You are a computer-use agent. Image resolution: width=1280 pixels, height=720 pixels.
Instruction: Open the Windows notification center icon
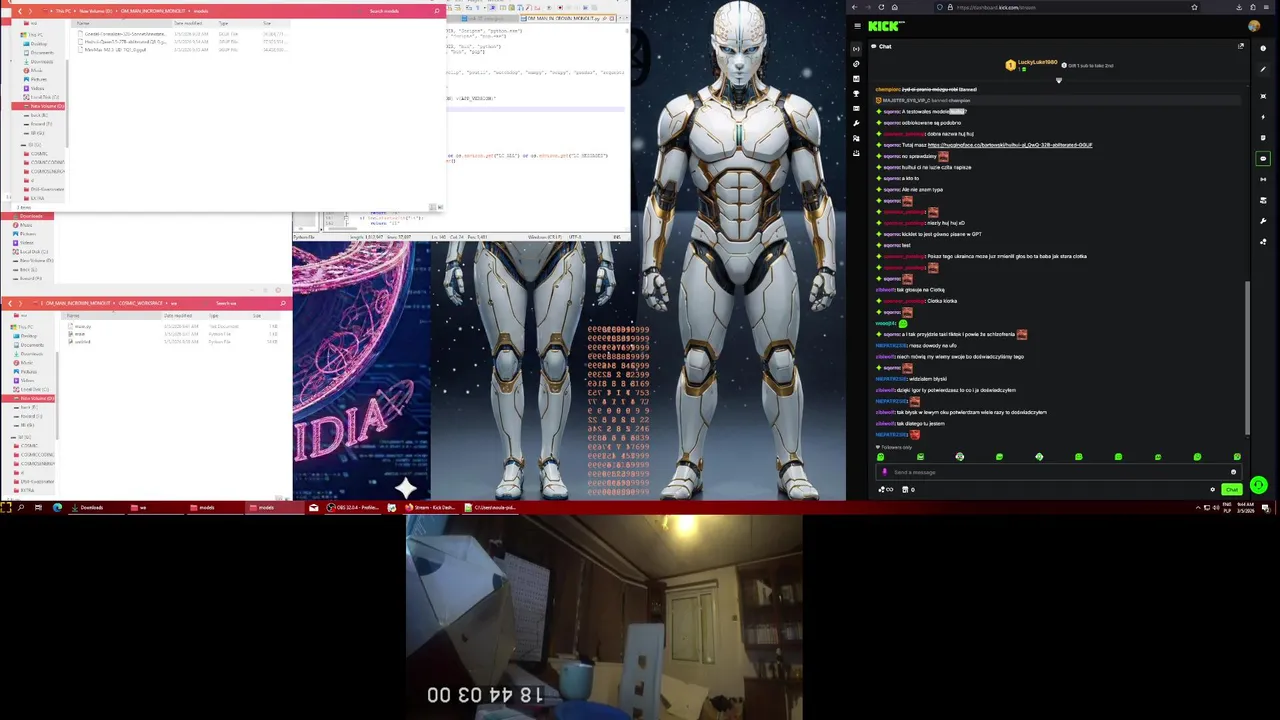click(x=1266, y=508)
